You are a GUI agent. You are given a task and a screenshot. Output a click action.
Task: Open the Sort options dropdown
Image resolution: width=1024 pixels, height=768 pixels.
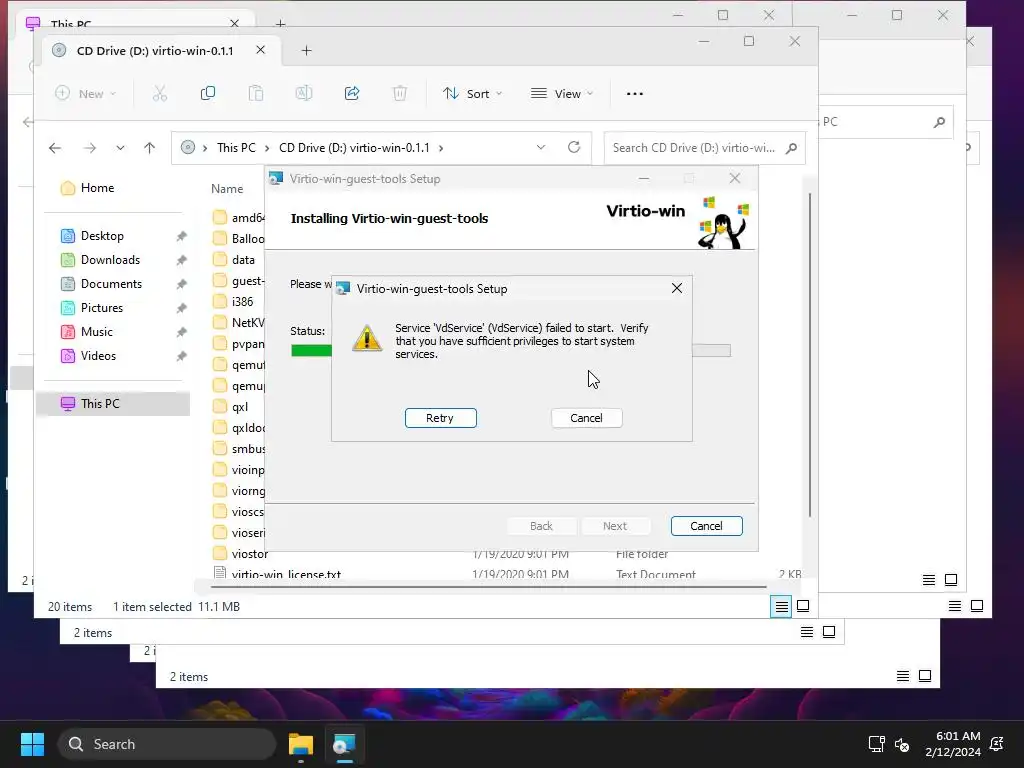pyautogui.click(x=473, y=93)
